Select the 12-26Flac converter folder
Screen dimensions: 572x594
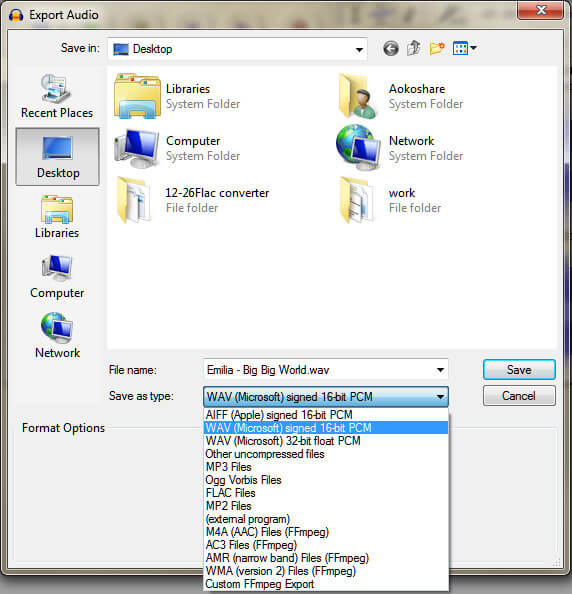pos(192,200)
